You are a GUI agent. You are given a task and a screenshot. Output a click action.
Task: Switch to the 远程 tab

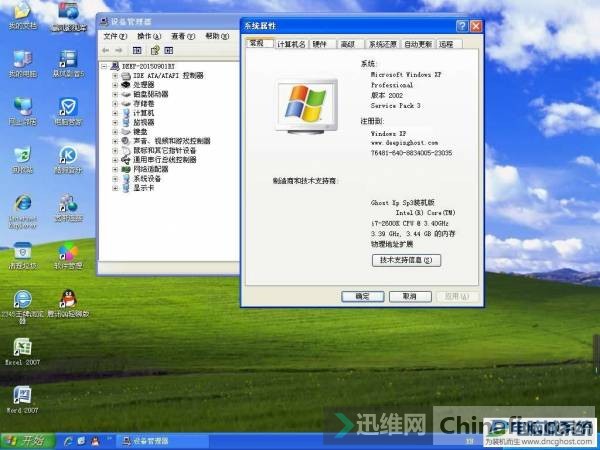point(449,44)
